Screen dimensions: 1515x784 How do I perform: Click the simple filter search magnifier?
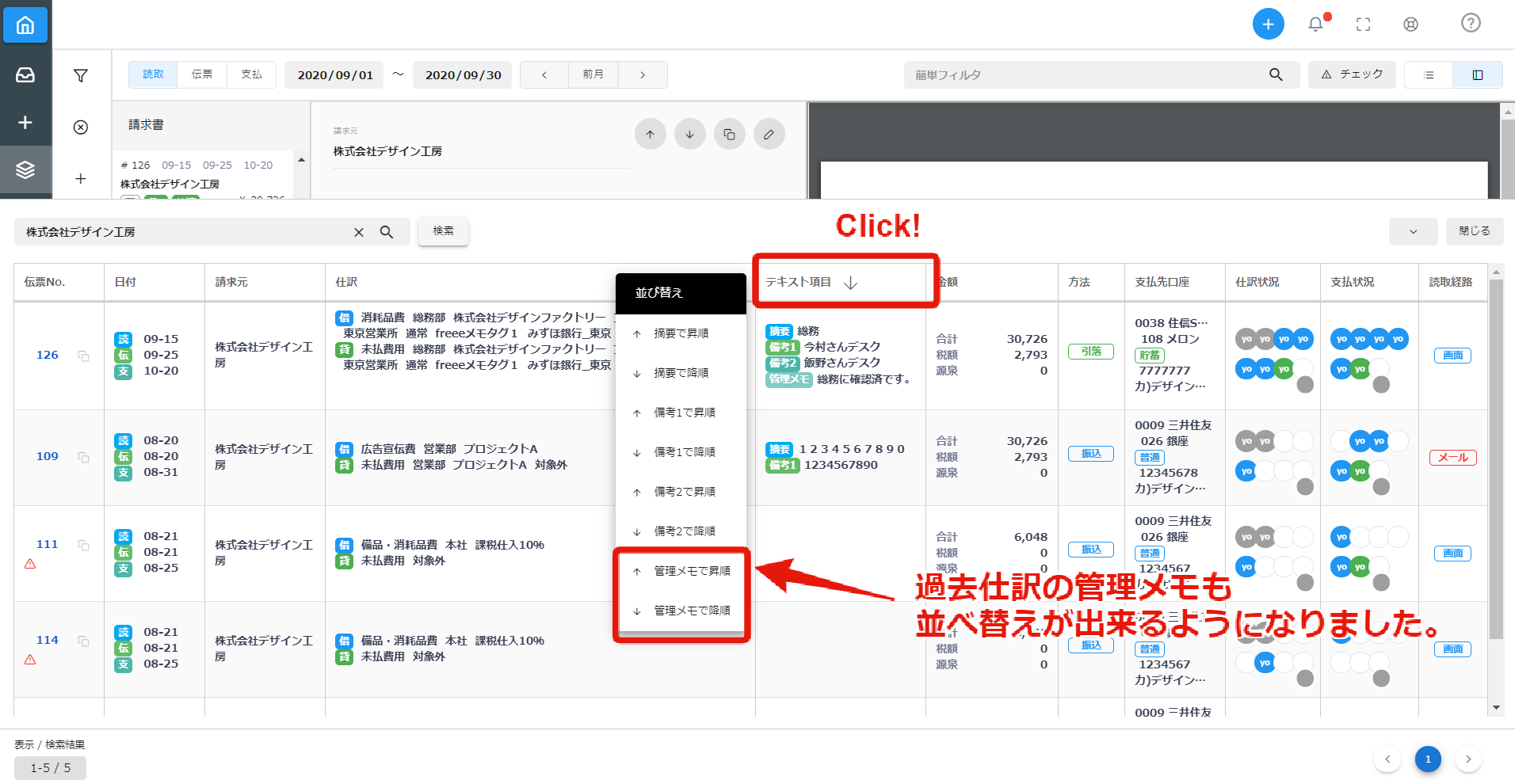(x=1276, y=74)
